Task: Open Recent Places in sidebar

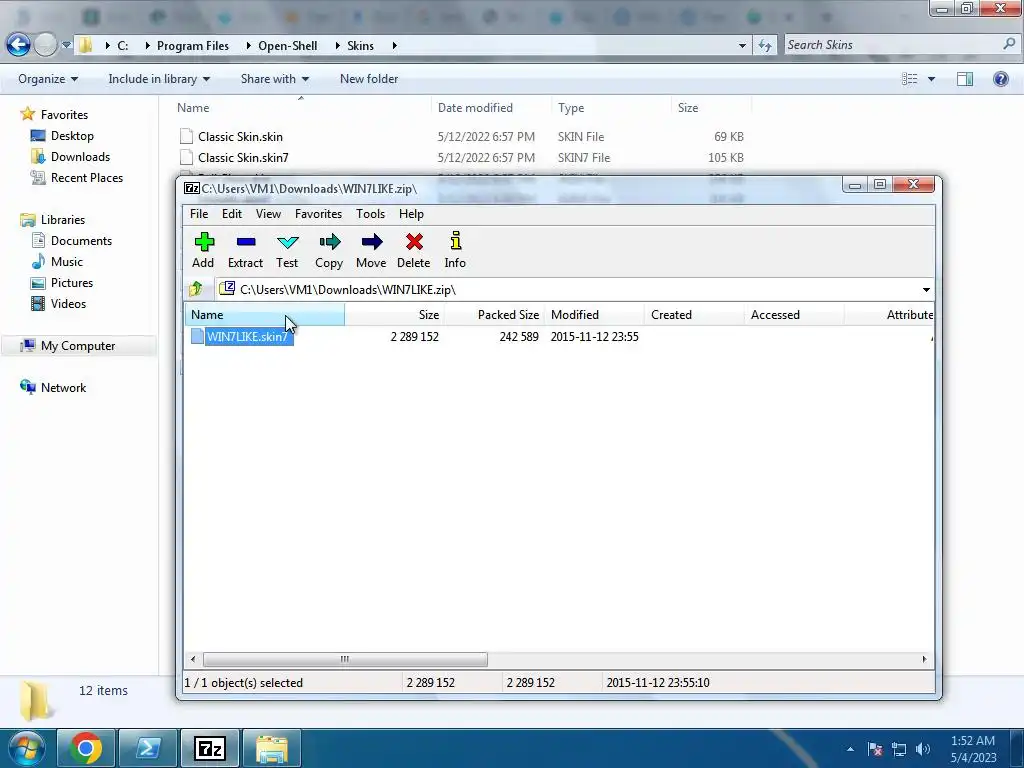Action: click(x=86, y=178)
